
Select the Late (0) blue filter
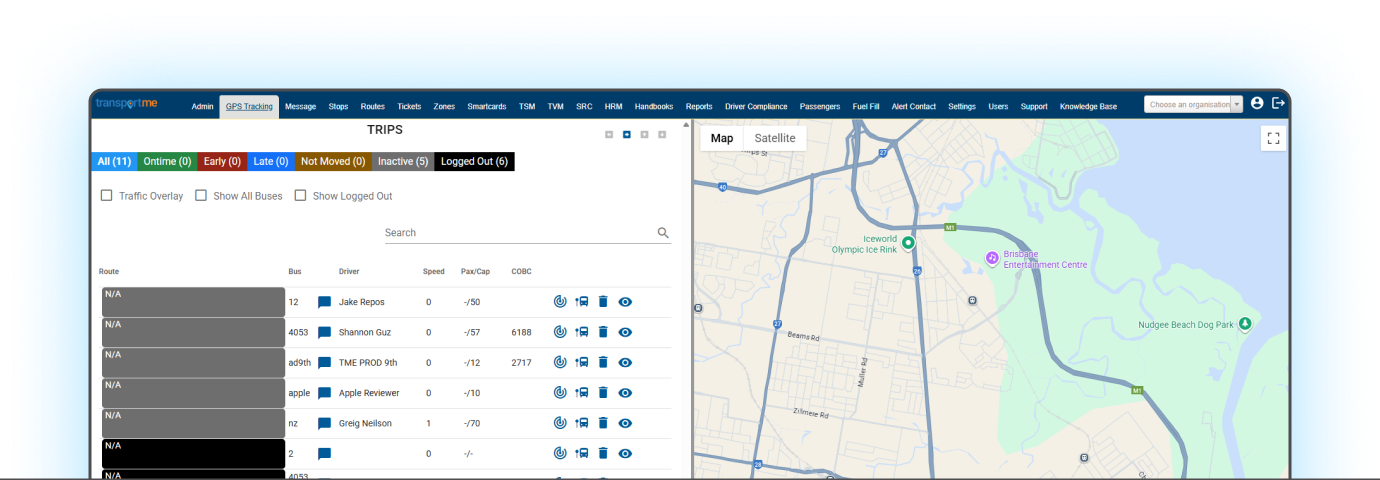tap(270, 161)
